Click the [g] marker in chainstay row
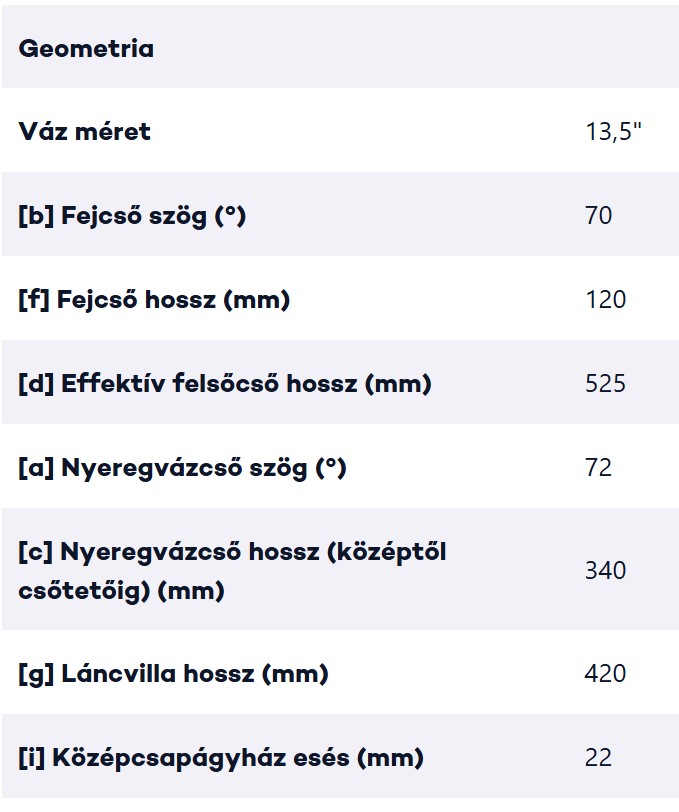 click(x=36, y=674)
